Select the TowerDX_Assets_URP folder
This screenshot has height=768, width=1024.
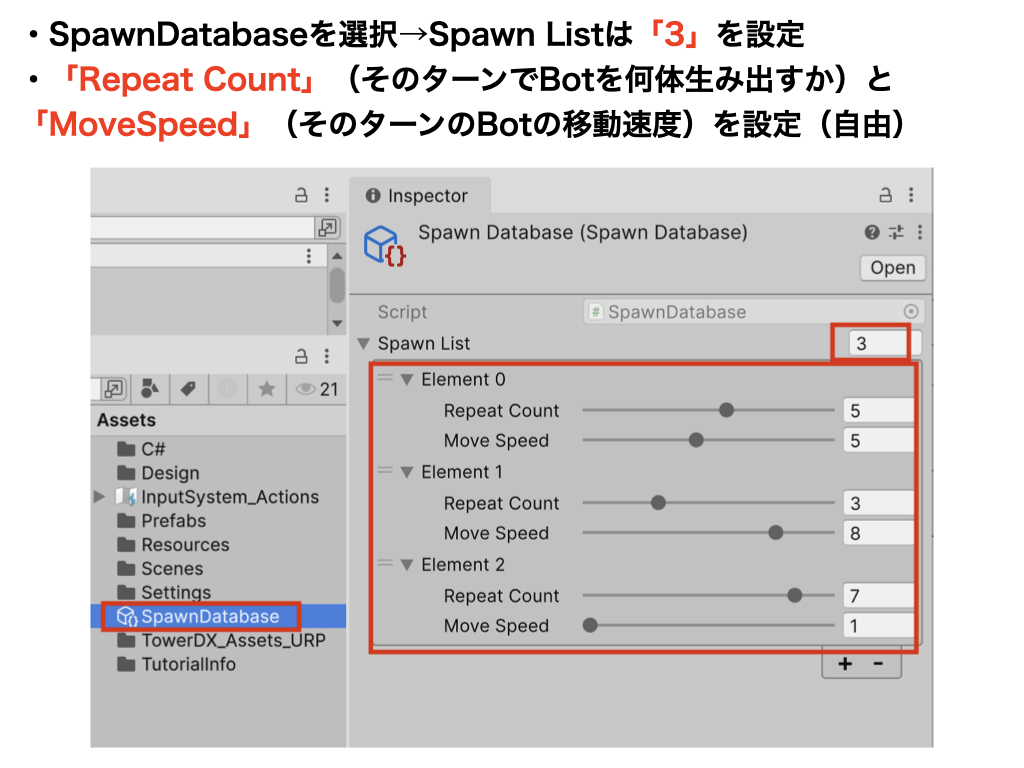coord(221,640)
